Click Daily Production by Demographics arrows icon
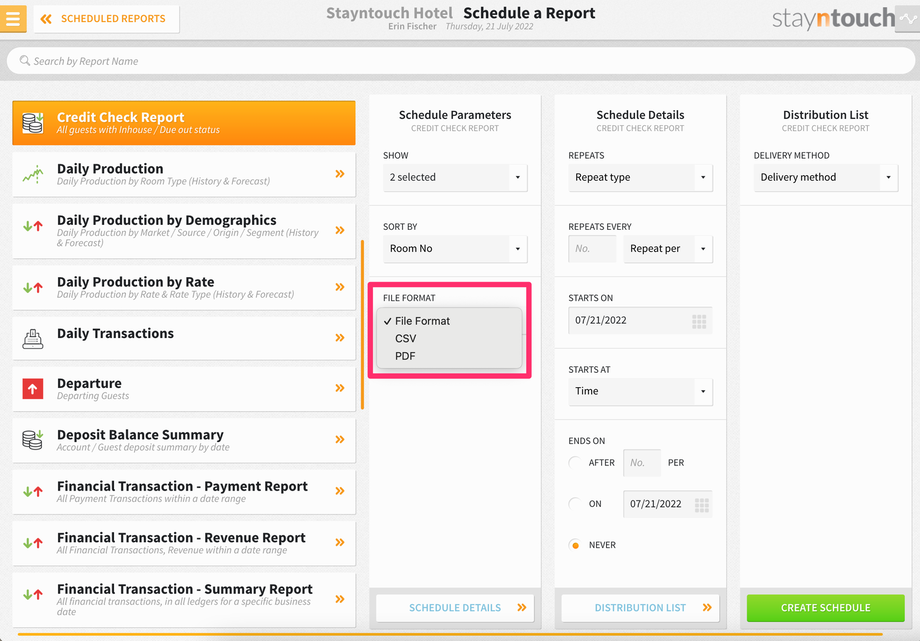This screenshot has width=920, height=641. (x=33, y=225)
